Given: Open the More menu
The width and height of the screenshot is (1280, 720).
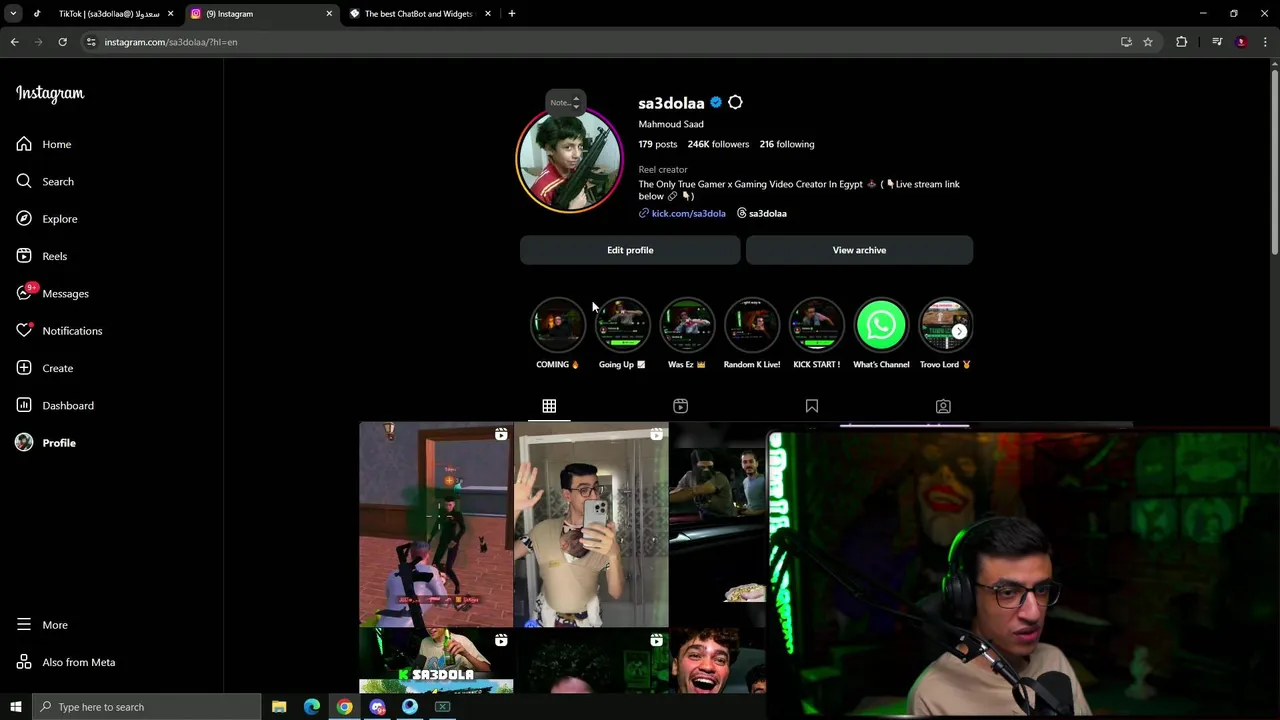Looking at the screenshot, I should point(42,625).
